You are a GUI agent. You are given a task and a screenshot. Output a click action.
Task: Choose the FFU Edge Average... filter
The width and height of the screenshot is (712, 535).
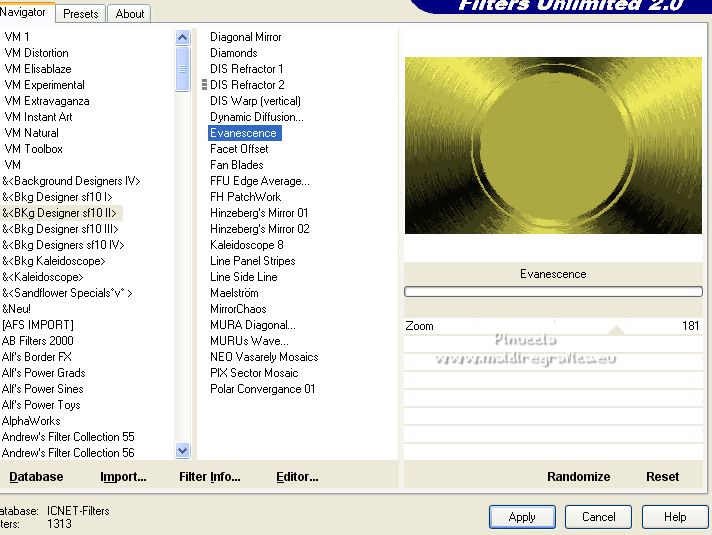point(260,181)
